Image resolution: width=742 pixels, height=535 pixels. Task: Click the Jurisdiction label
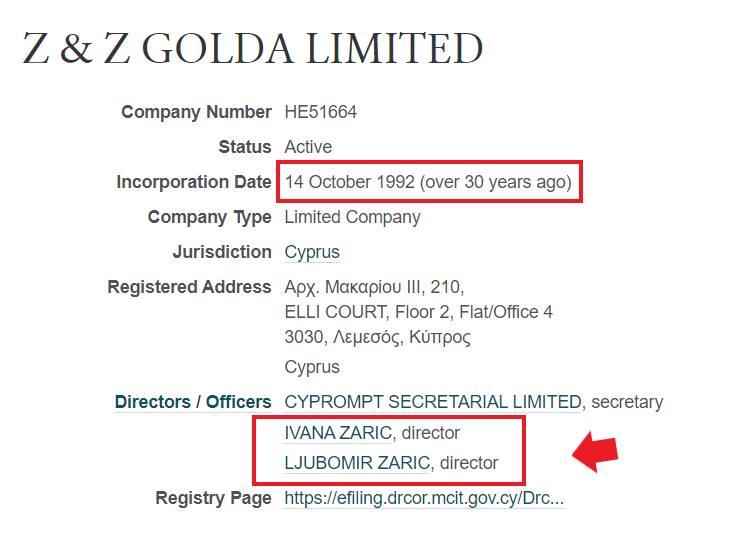point(222,252)
